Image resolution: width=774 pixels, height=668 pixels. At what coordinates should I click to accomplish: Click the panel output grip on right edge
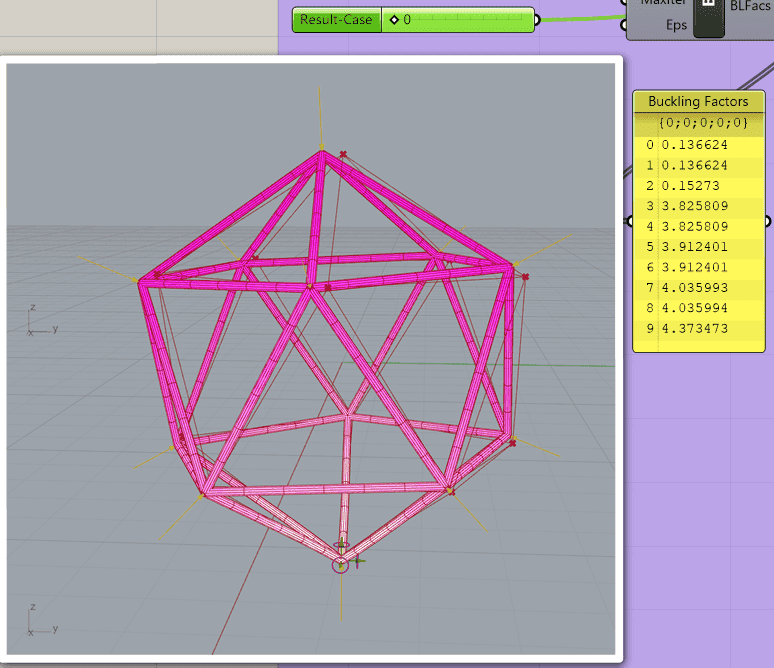[x=768, y=221]
